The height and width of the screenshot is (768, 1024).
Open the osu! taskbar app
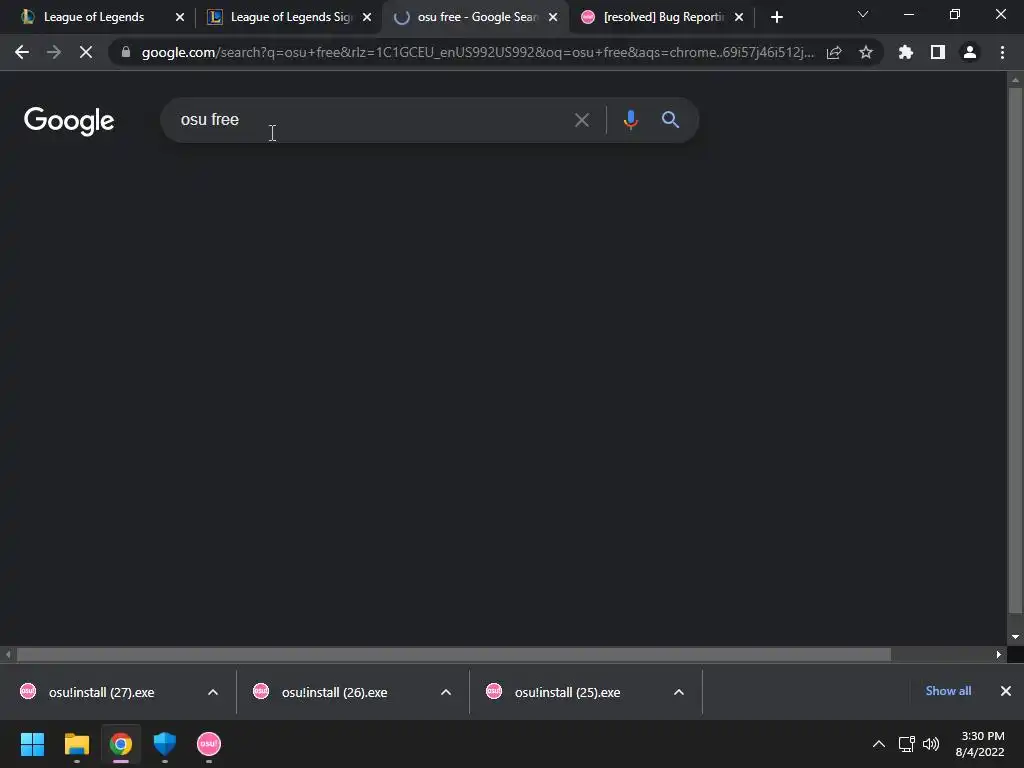pos(209,744)
